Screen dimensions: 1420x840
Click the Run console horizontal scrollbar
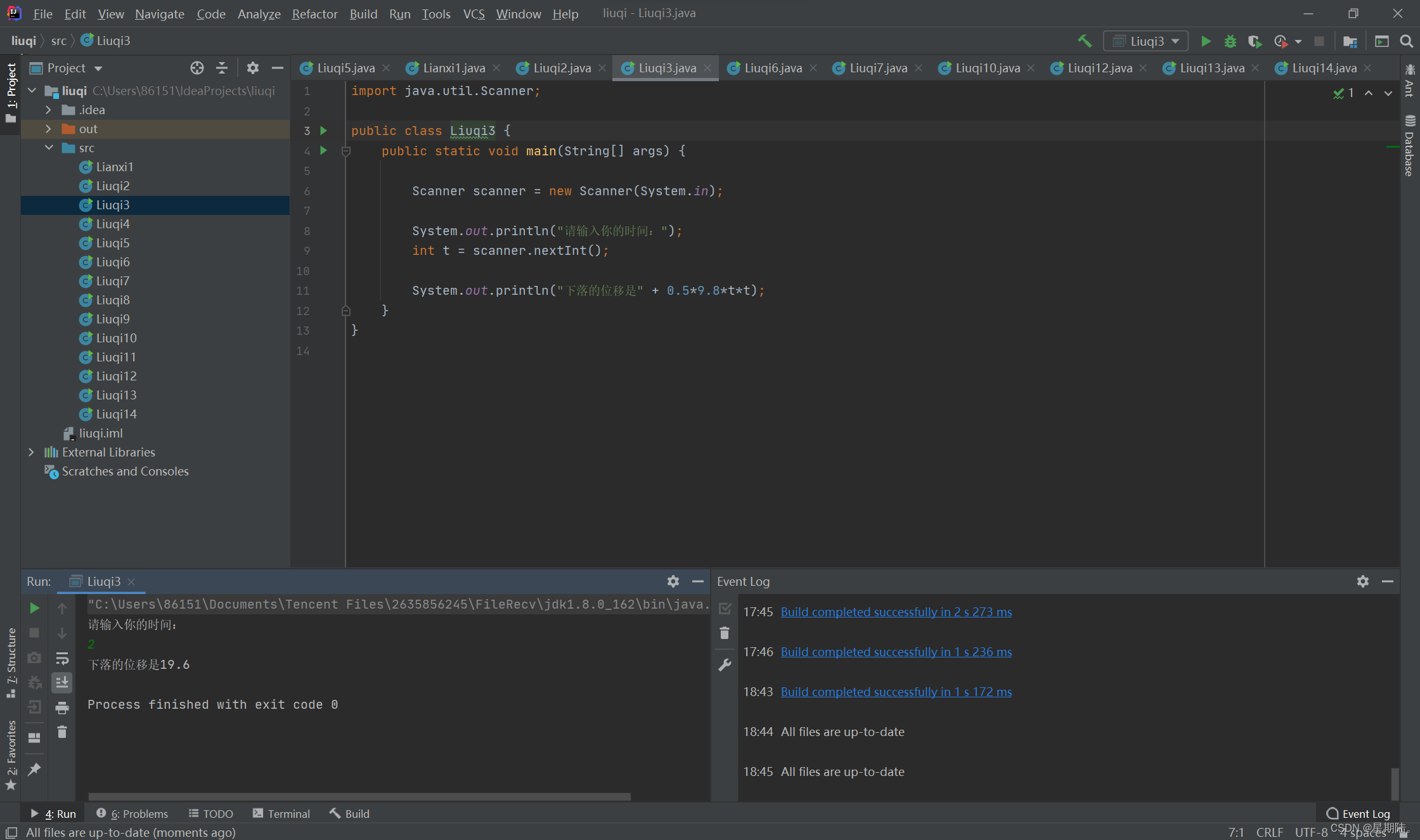point(359,796)
